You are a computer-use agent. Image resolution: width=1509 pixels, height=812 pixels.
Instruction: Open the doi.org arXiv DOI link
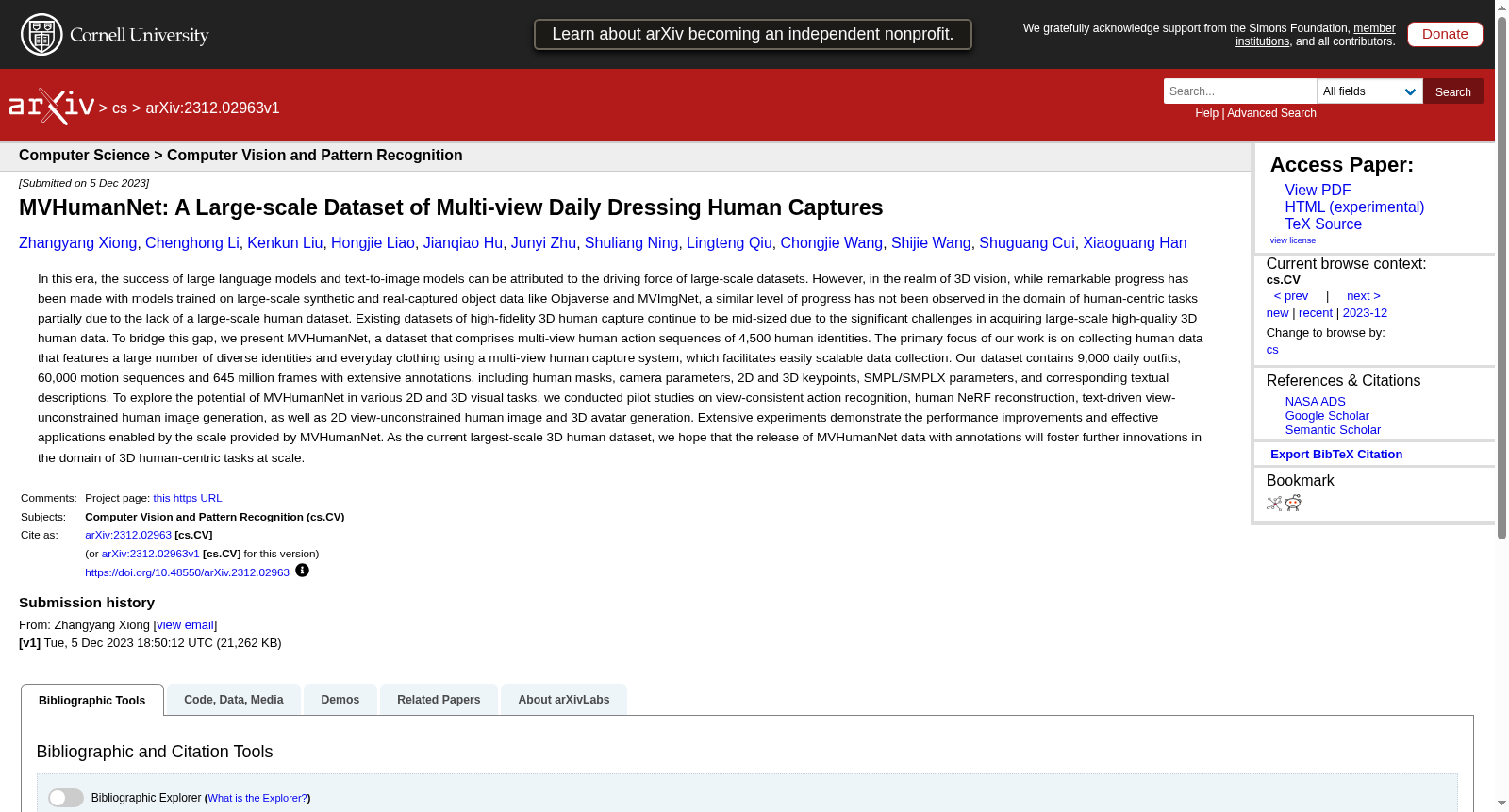pos(187,572)
